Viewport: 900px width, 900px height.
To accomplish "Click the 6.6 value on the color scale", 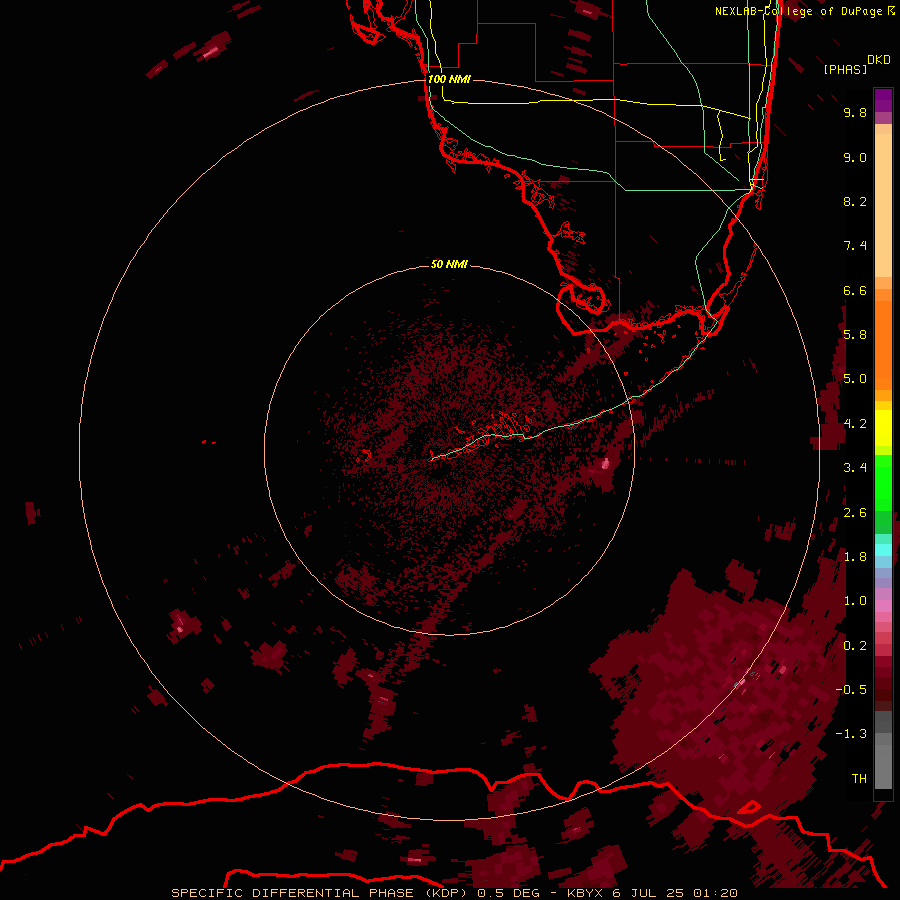I will click(x=855, y=290).
